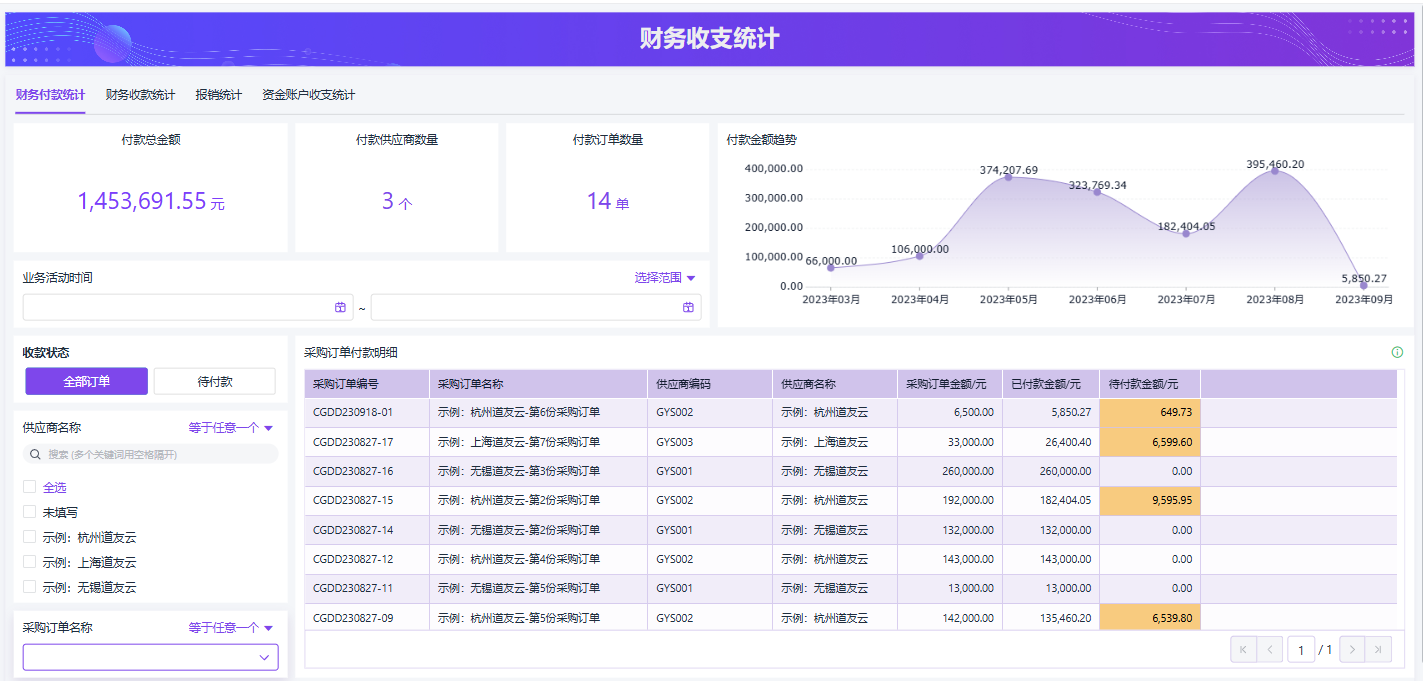The height and width of the screenshot is (681, 1423).
Task: Click the 采购订单名称 column header
Action: (539, 384)
